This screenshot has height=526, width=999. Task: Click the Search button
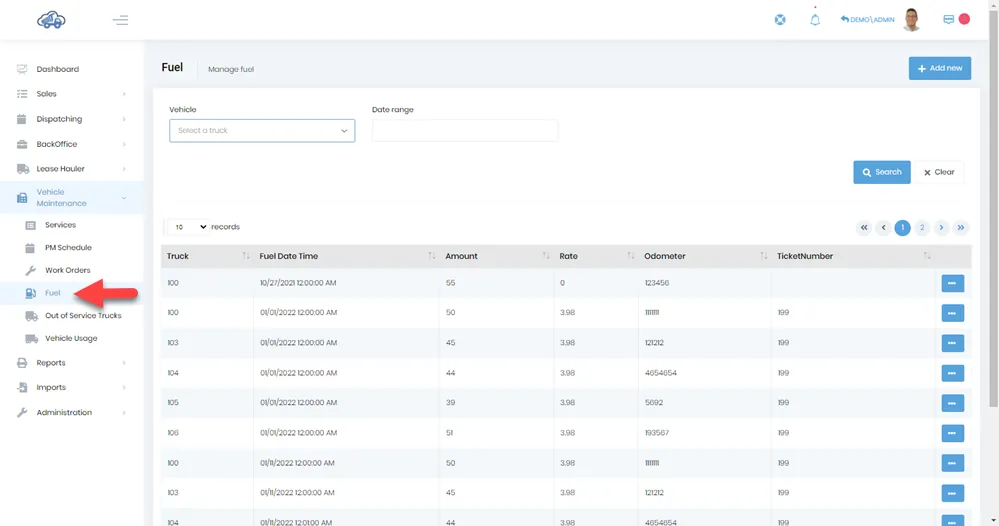coord(882,172)
